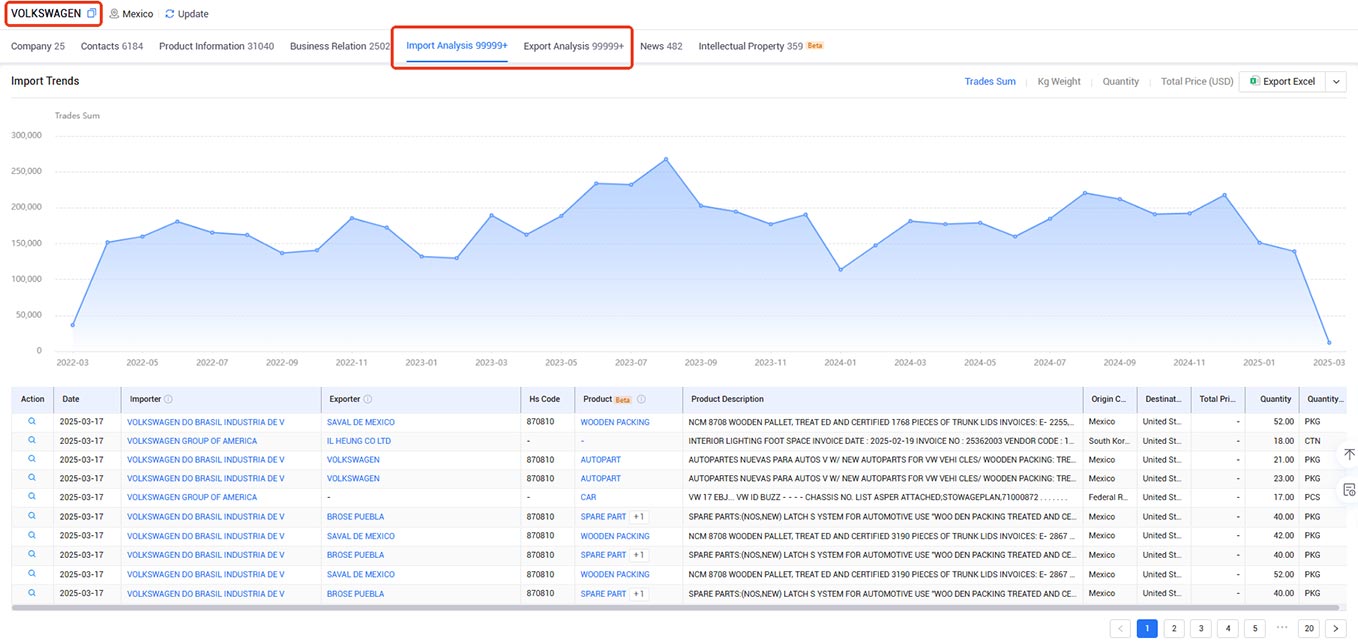1358x644 pixels.
Task: Select the Export Analysis tab
Action: [x=574, y=46]
